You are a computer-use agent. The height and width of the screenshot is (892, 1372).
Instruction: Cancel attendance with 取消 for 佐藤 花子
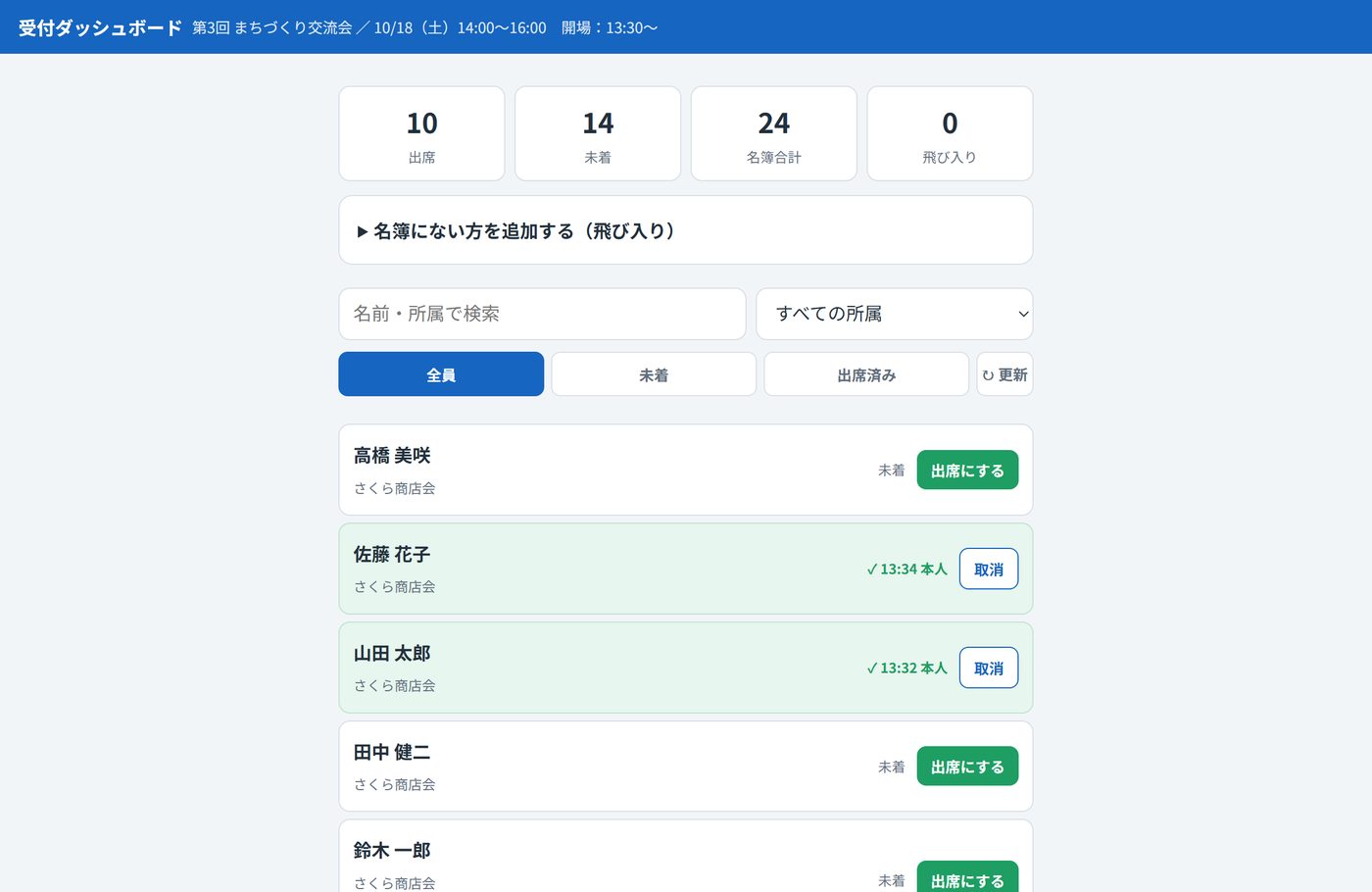tap(989, 570)
